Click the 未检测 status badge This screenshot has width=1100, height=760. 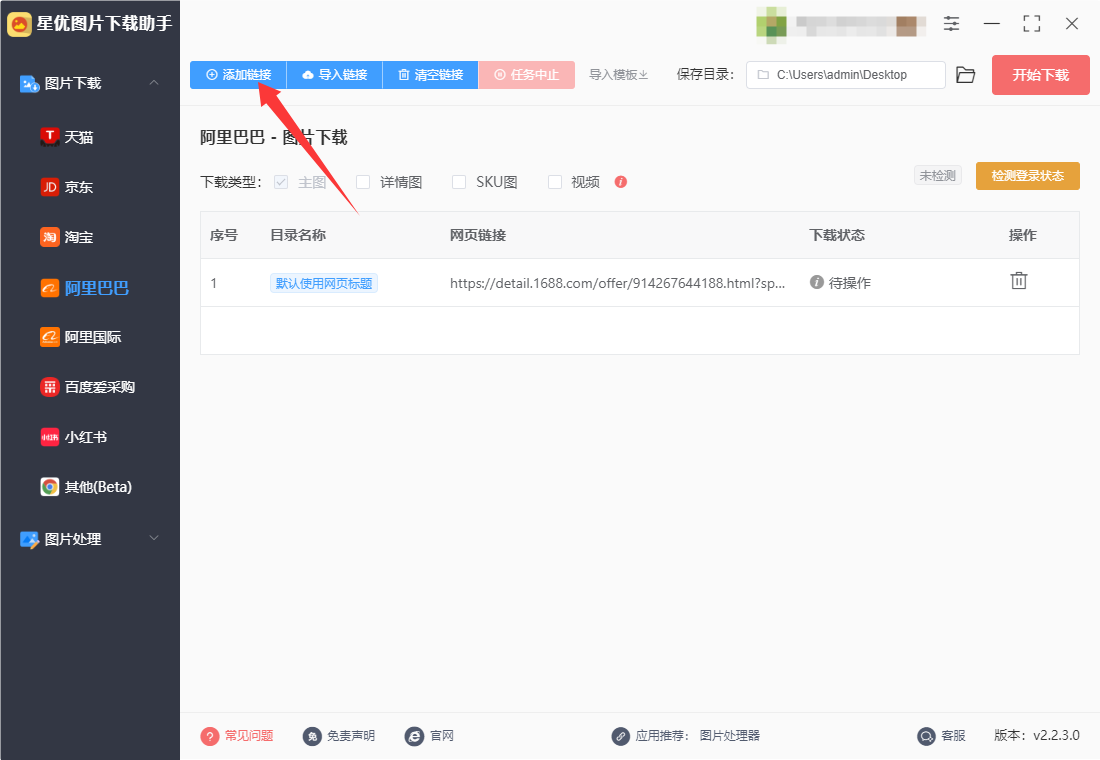click(x=937, y=175)
